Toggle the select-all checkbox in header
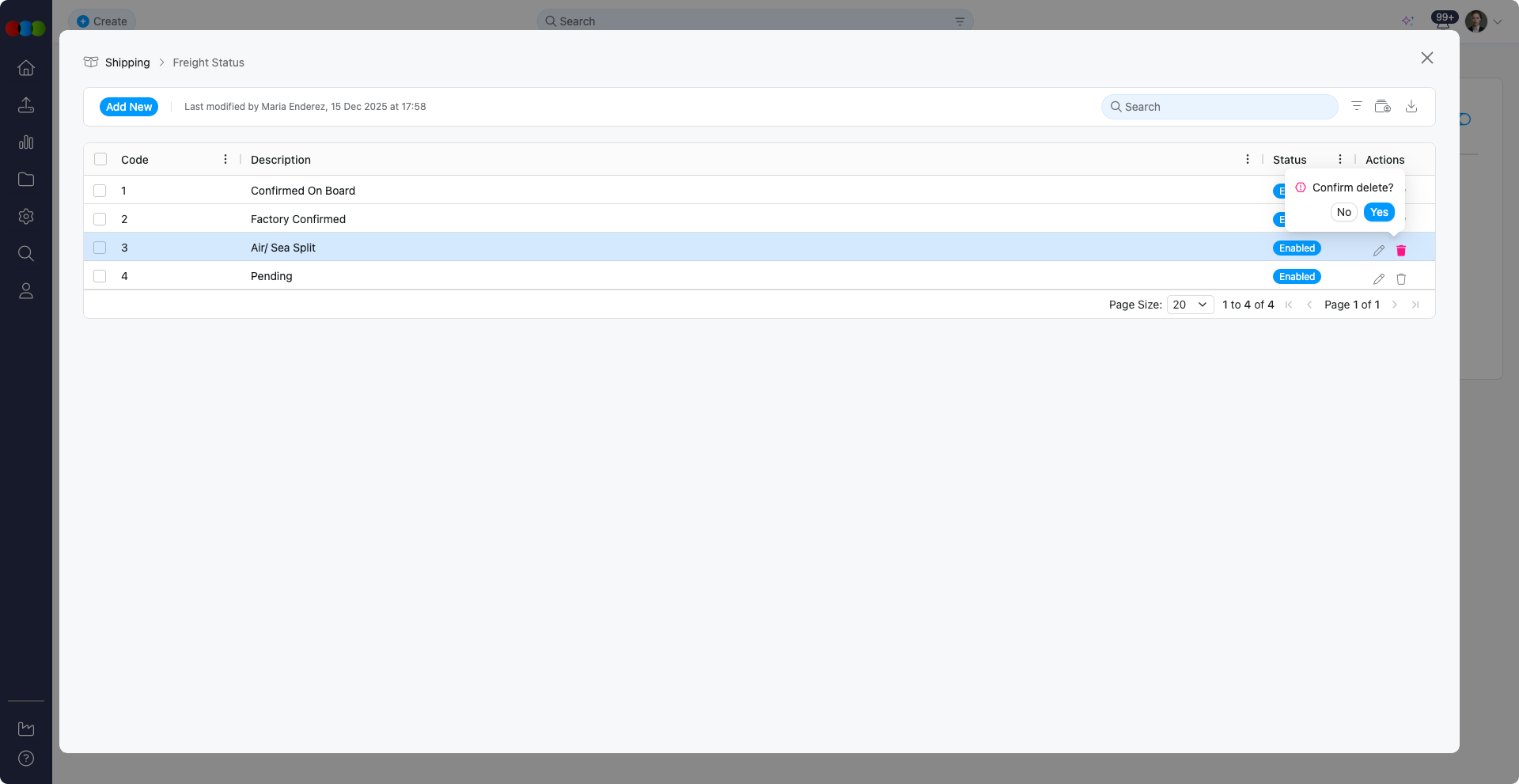 click(x=100, y=159)
